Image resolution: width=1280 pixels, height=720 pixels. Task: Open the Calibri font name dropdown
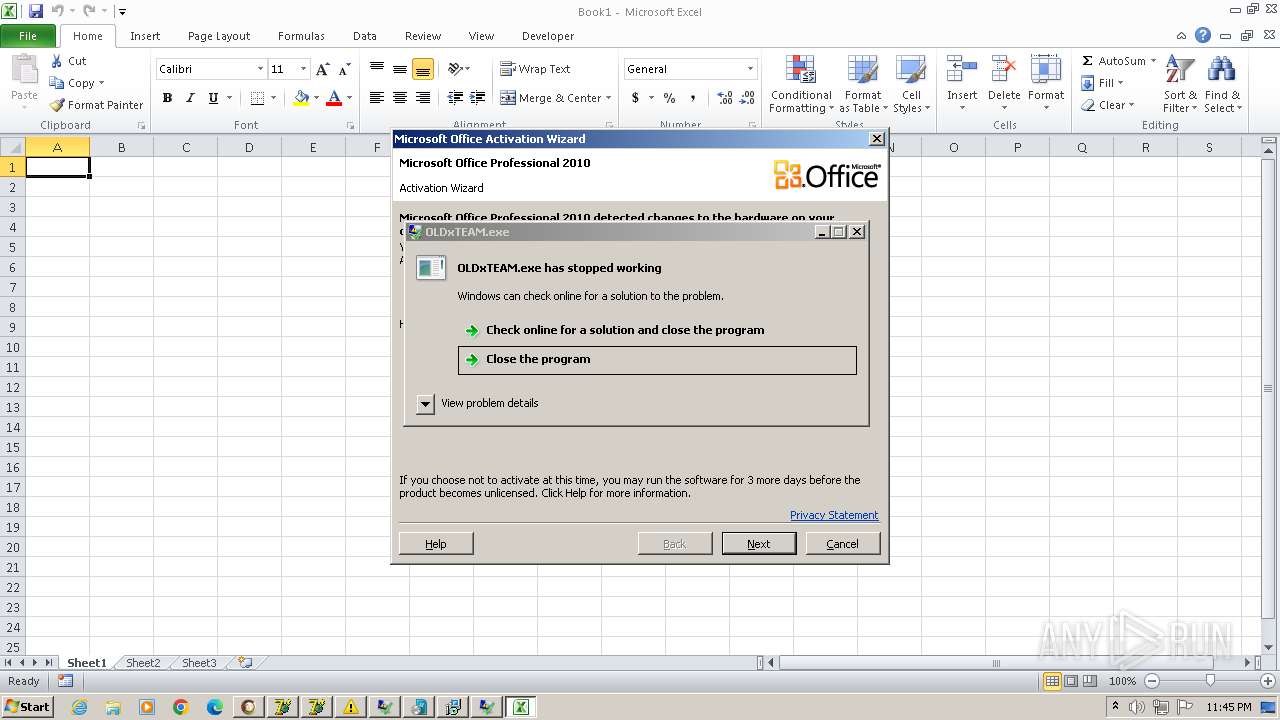click(x=260, y=69)
